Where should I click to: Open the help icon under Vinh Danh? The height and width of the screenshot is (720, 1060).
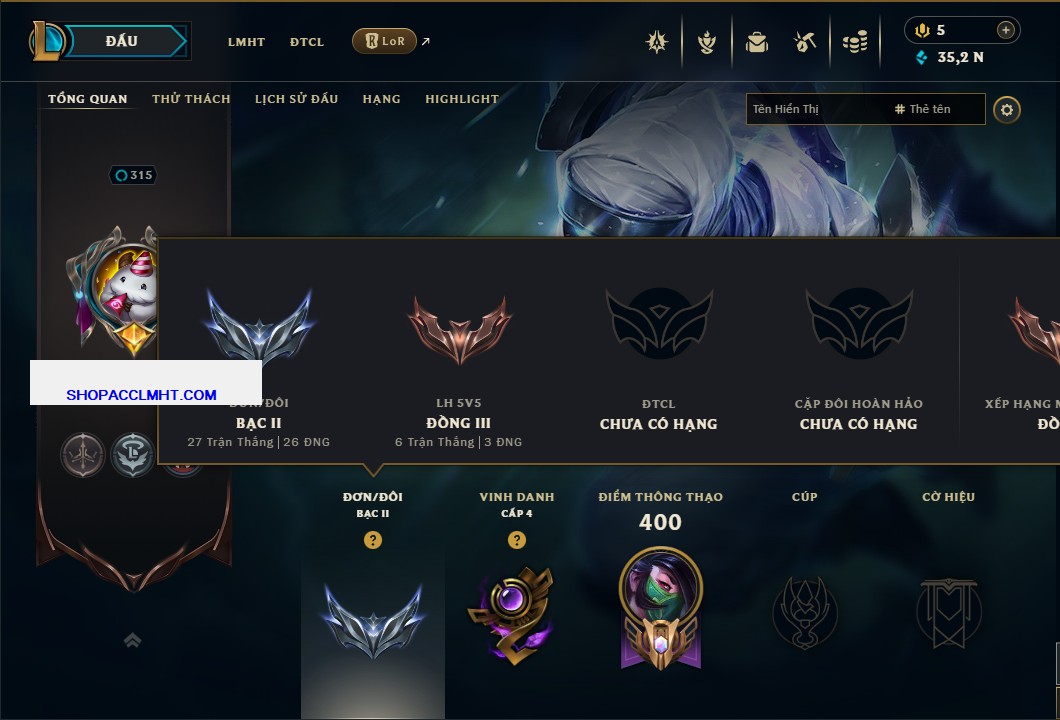pyautogui.click(x=516, y=540)
